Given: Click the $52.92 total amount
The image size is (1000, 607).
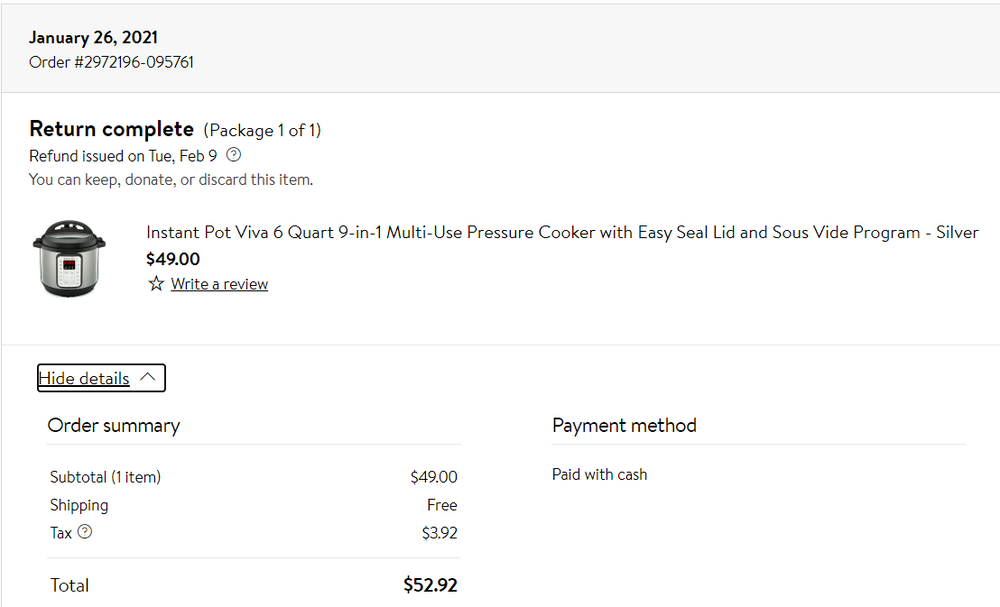Looking at the screenshot, I should coord(430,585).
